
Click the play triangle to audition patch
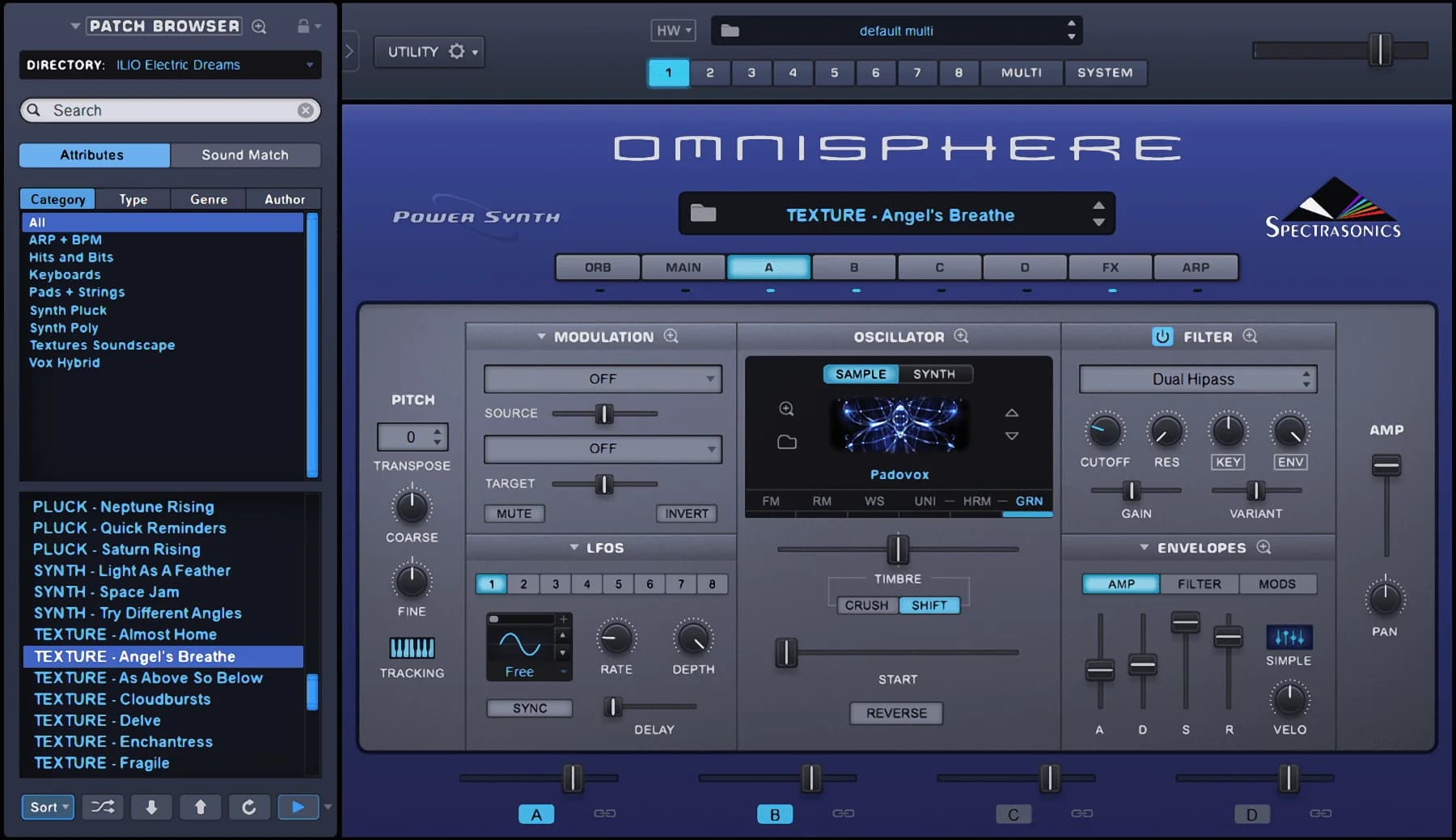click(298, 807)
